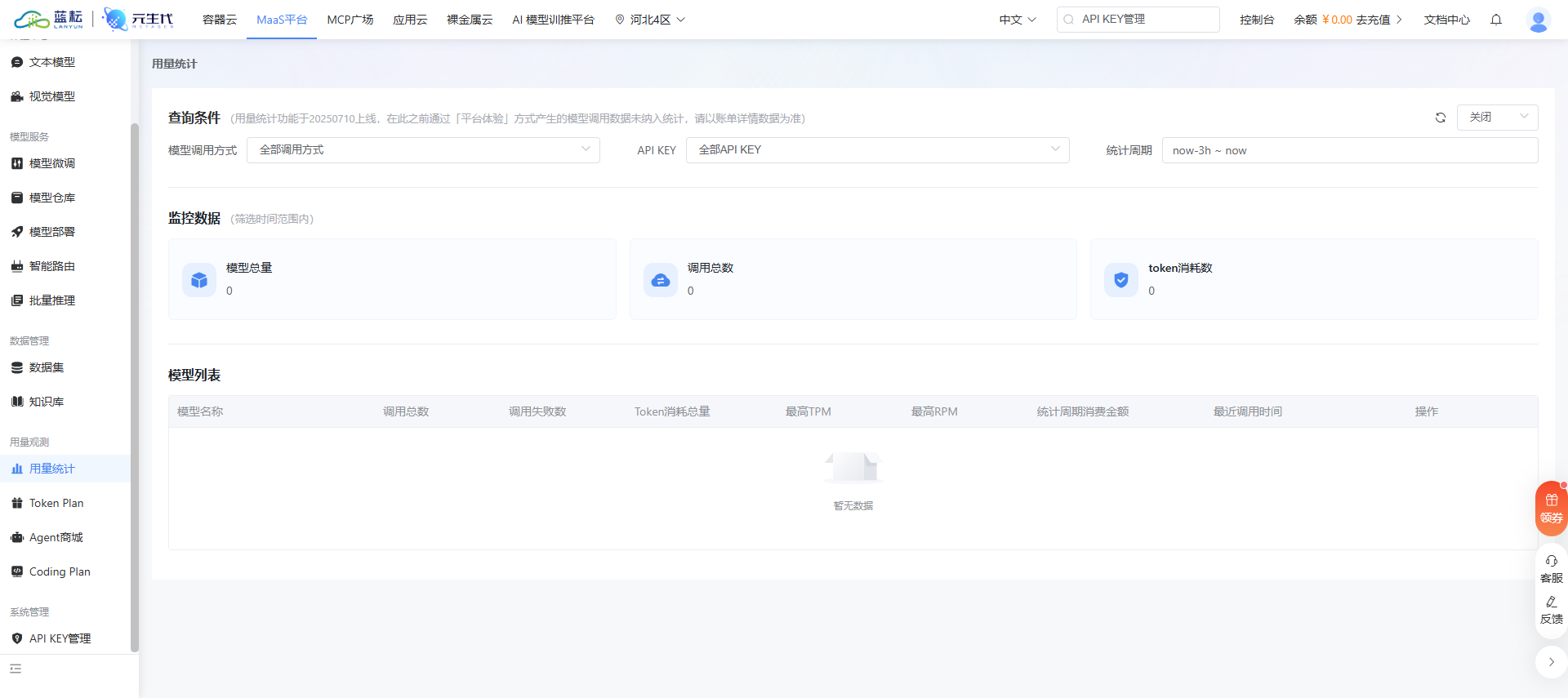Screen dimensions: 1568x698
Task: Click the 调用失败数 column header
Action: [537, 411]
